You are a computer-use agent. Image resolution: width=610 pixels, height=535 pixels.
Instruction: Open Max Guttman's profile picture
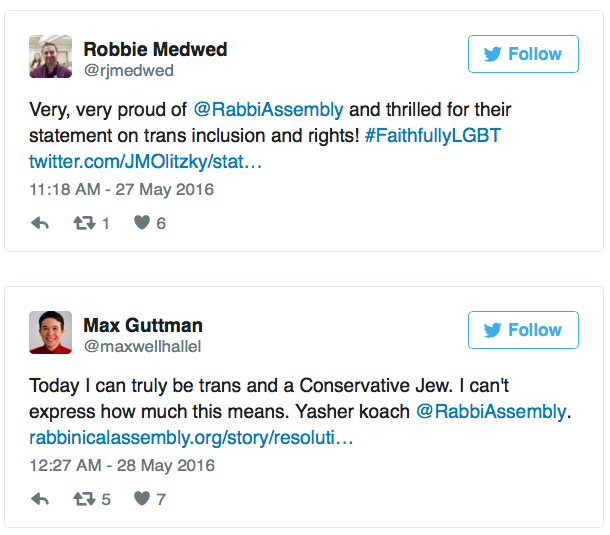50,332
